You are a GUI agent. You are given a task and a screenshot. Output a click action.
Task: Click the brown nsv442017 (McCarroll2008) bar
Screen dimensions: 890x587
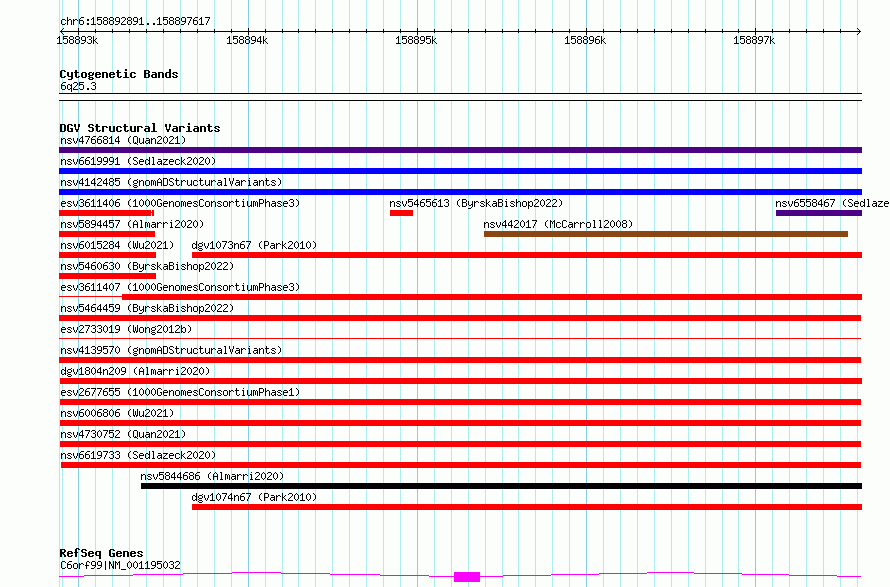point(666,234)
